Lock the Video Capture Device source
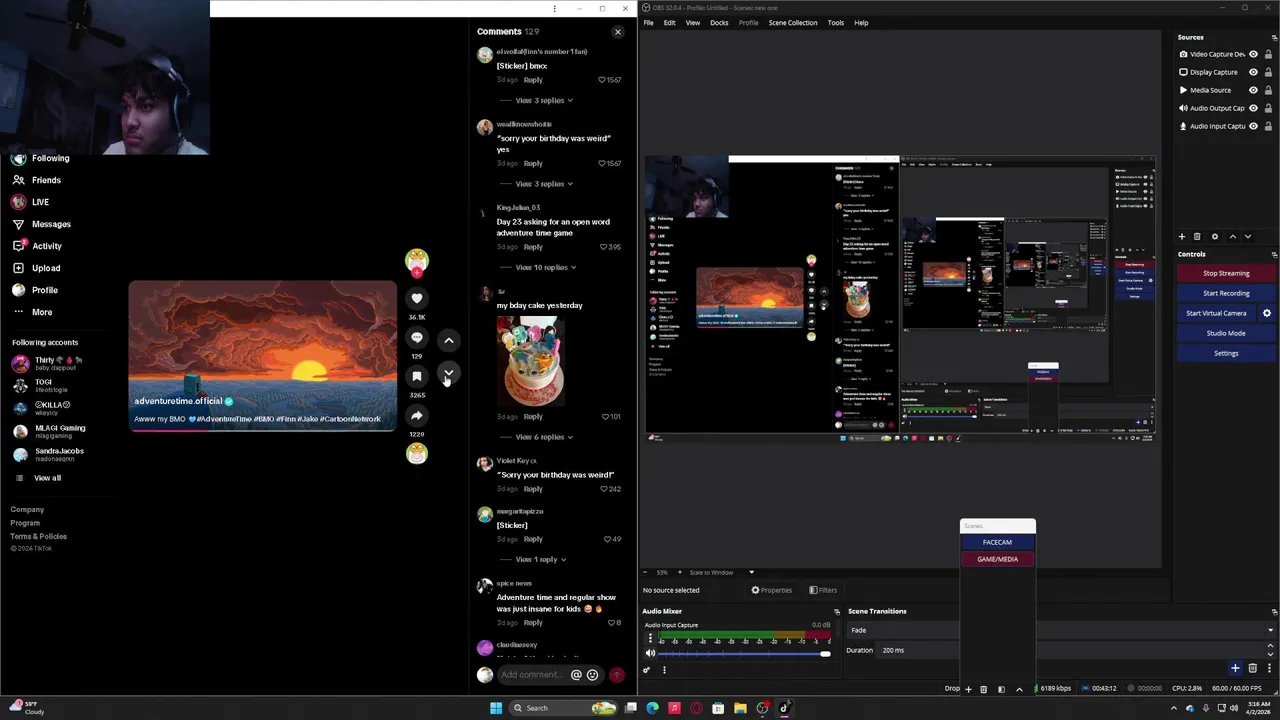This screenshot has height=720, width=1280. [x=1270, y=54]
